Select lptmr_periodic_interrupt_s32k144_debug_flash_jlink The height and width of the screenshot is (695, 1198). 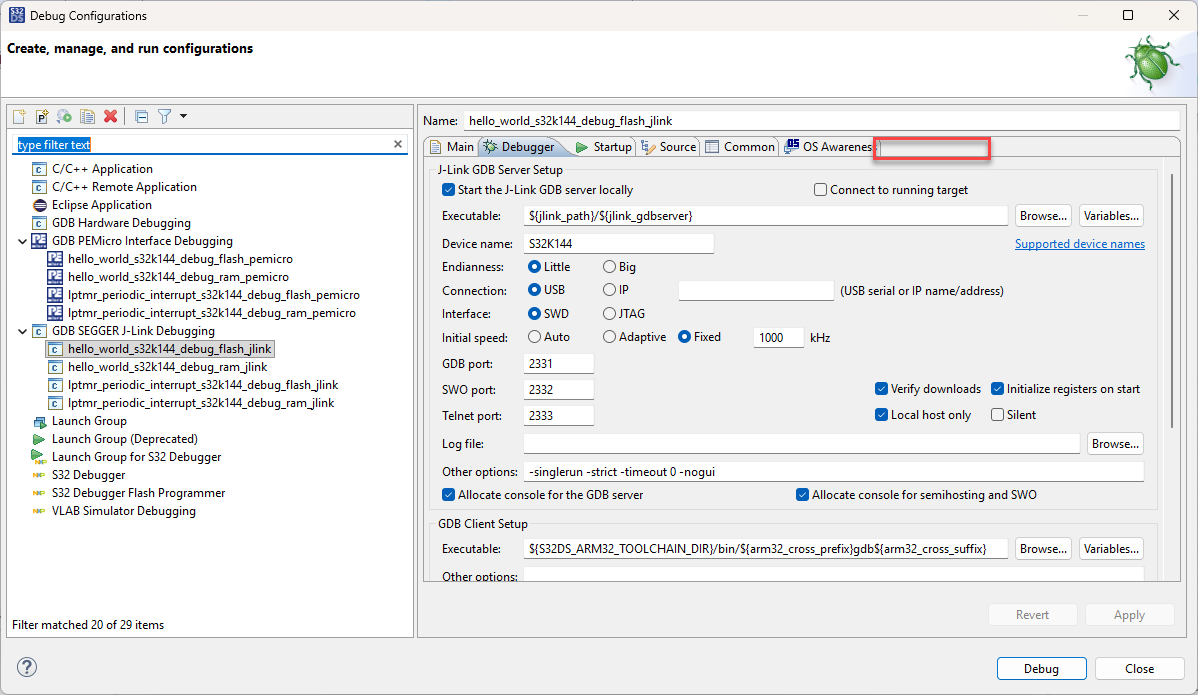(x=202, y=385)
